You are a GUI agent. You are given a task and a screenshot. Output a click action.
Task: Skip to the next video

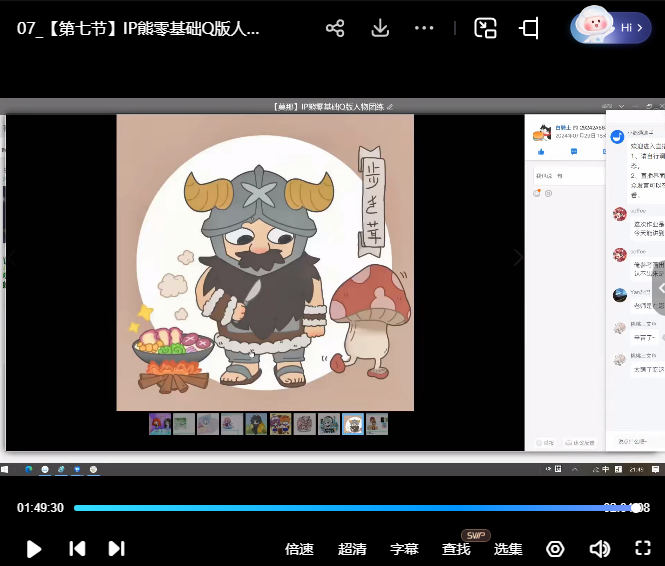tap(116, 548)
